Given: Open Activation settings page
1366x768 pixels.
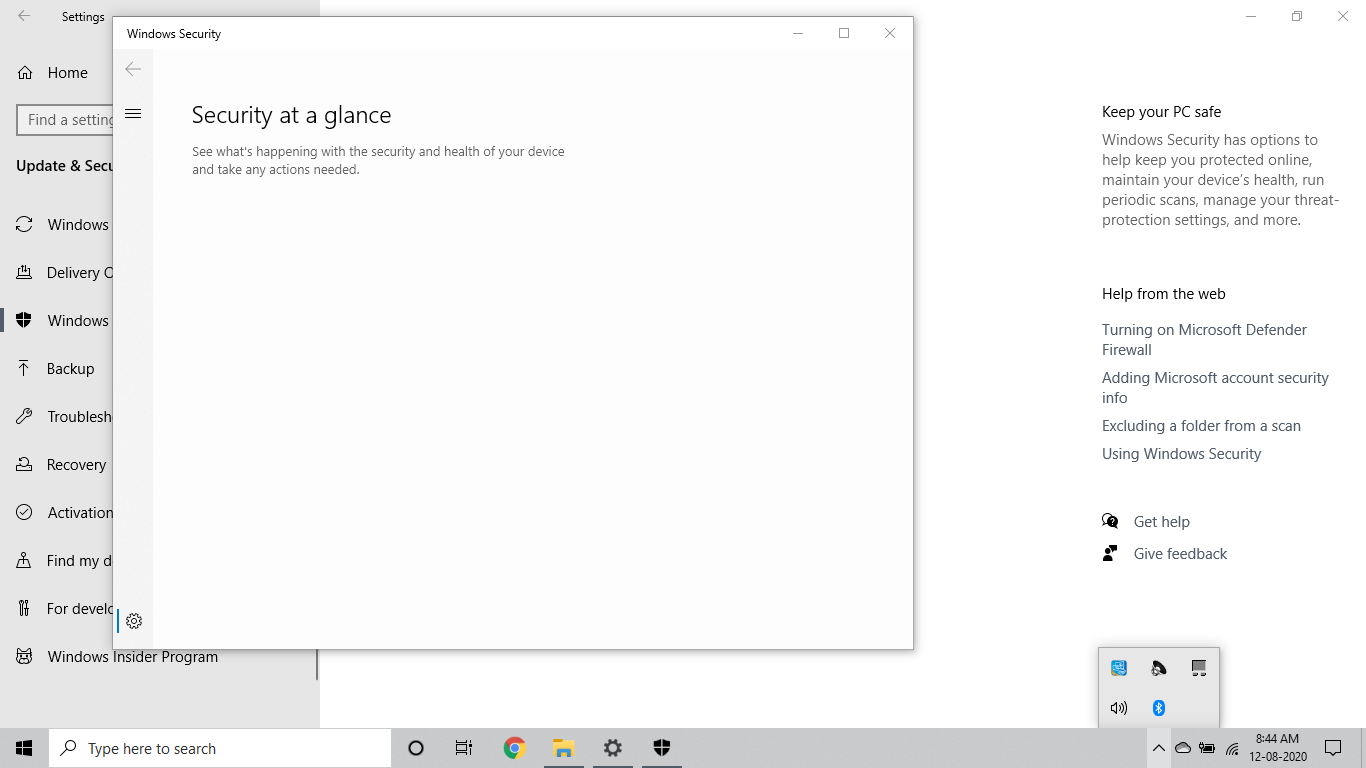Looking at the screenshot, I should [x=56, y=513].
